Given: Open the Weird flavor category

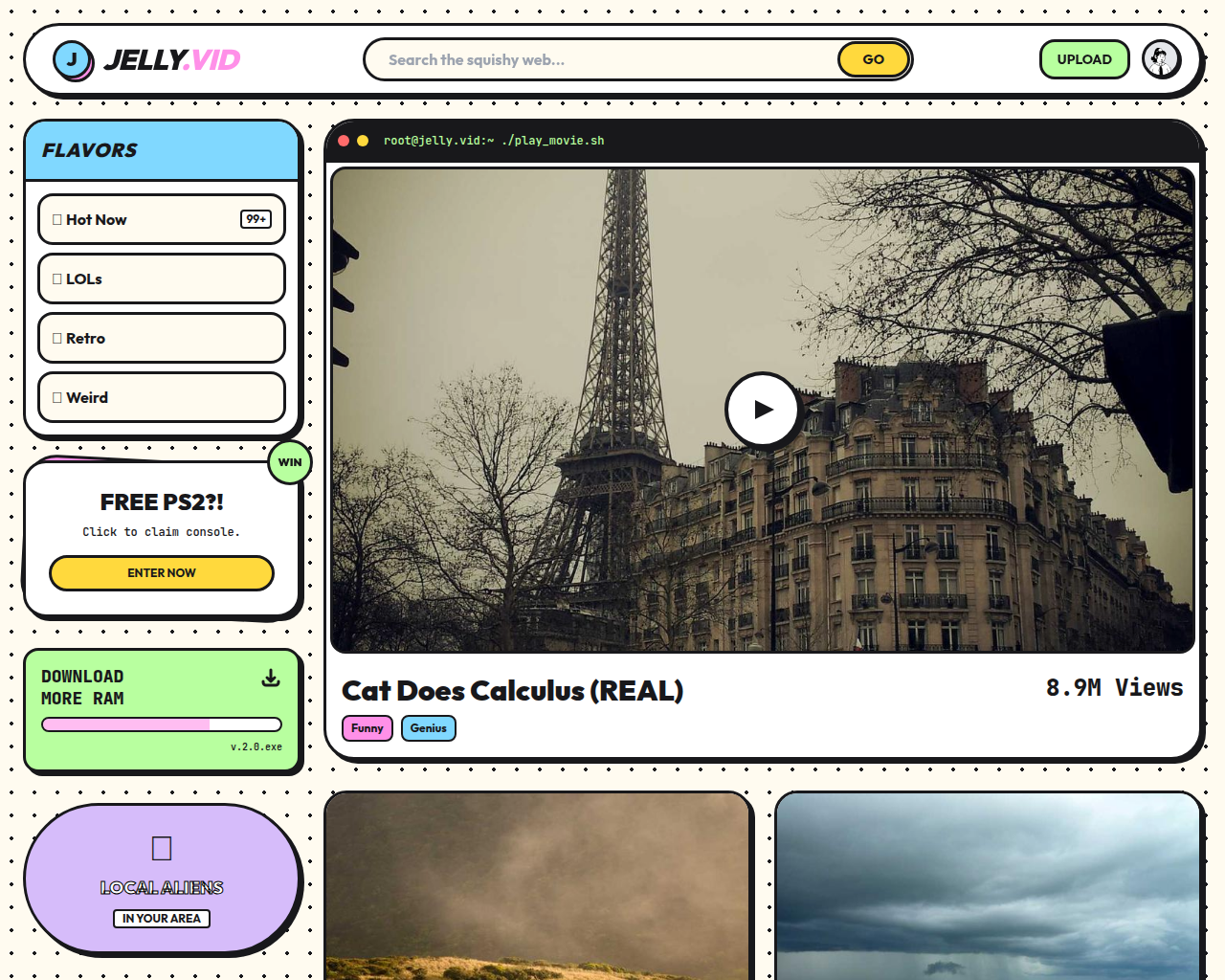Looking at the screenshot, I should (x=161, y=397).
